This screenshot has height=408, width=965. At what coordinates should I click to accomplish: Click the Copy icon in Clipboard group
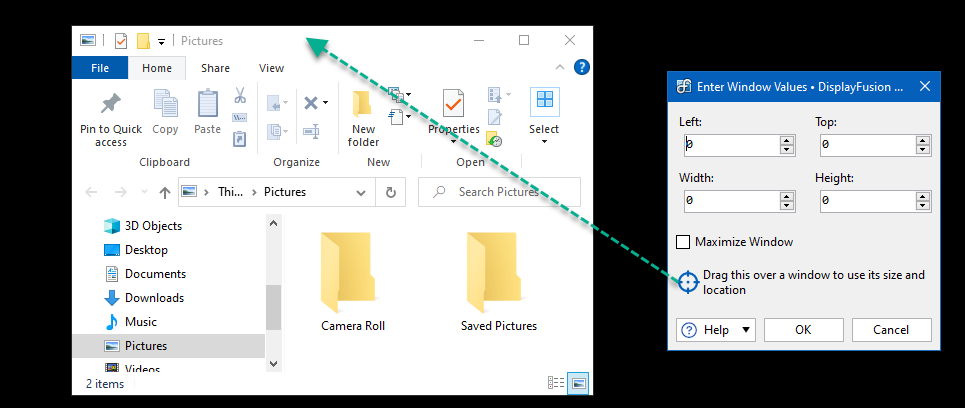point(165,103)
